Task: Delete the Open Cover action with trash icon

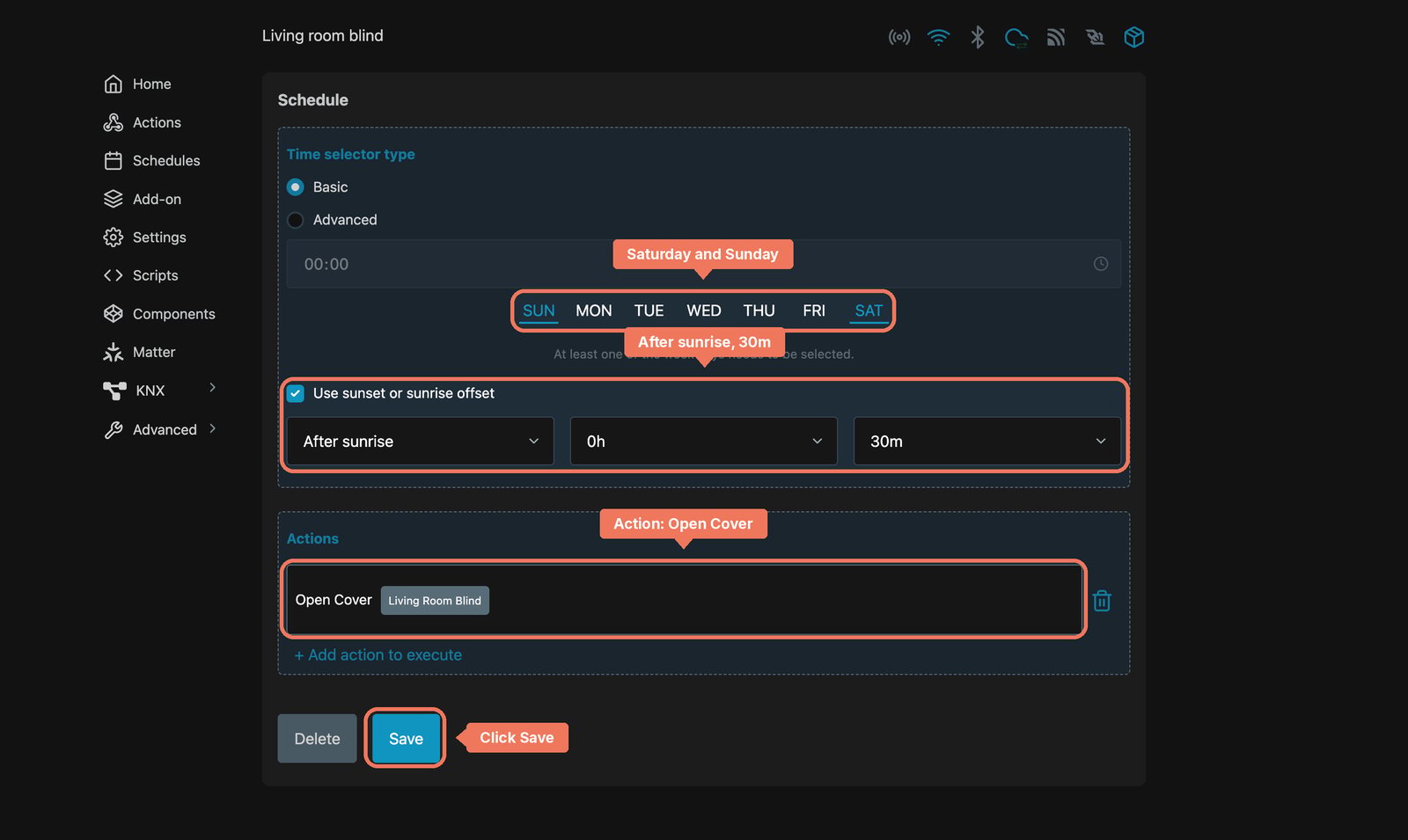Action: click(1102, 601)
